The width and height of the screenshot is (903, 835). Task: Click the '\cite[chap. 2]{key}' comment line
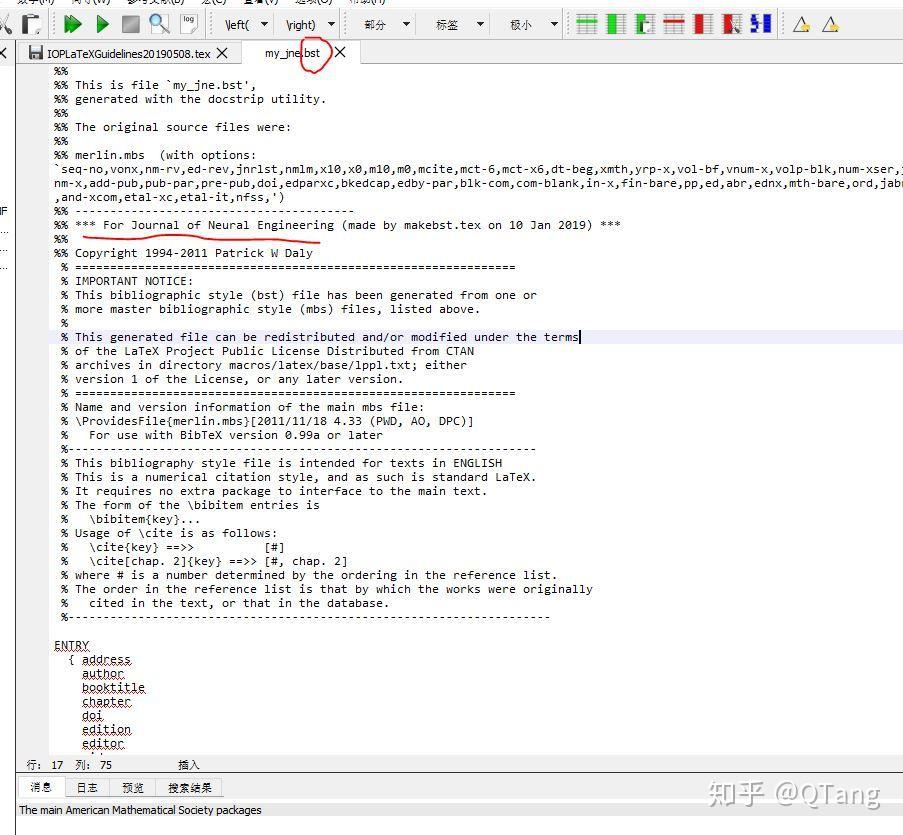(204, 561)
